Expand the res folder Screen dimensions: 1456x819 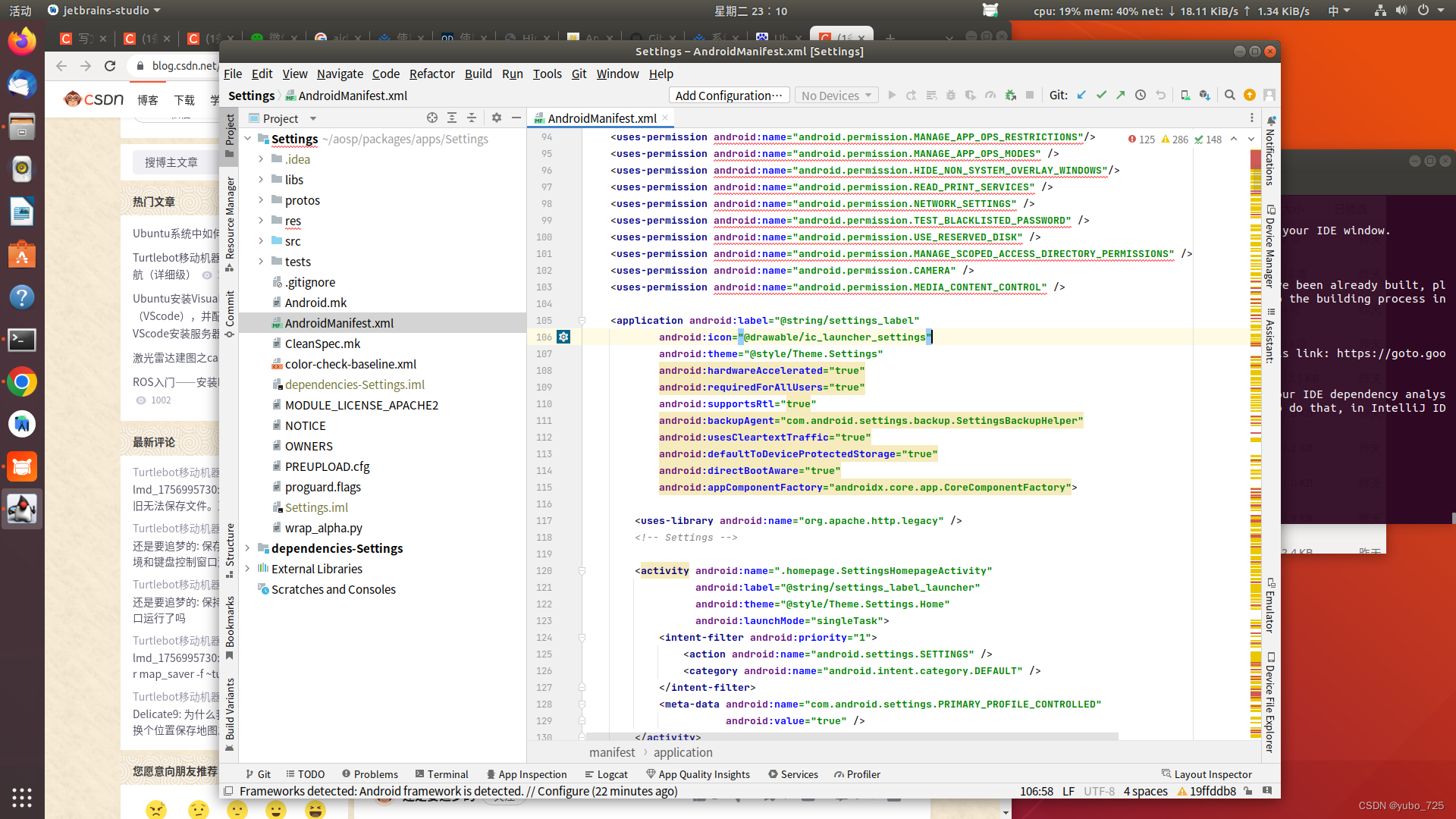261,221
